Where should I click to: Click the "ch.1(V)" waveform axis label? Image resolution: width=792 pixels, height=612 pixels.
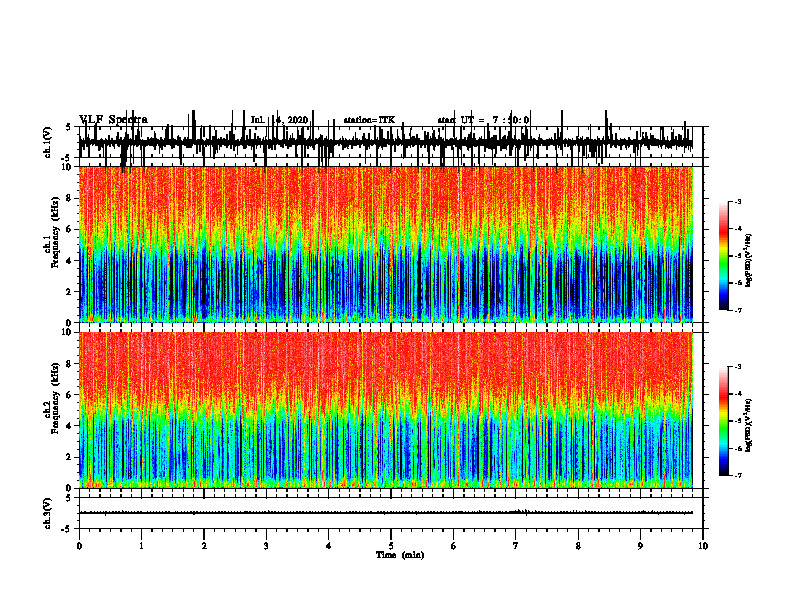pyautogui.click(x=48, y=142)
